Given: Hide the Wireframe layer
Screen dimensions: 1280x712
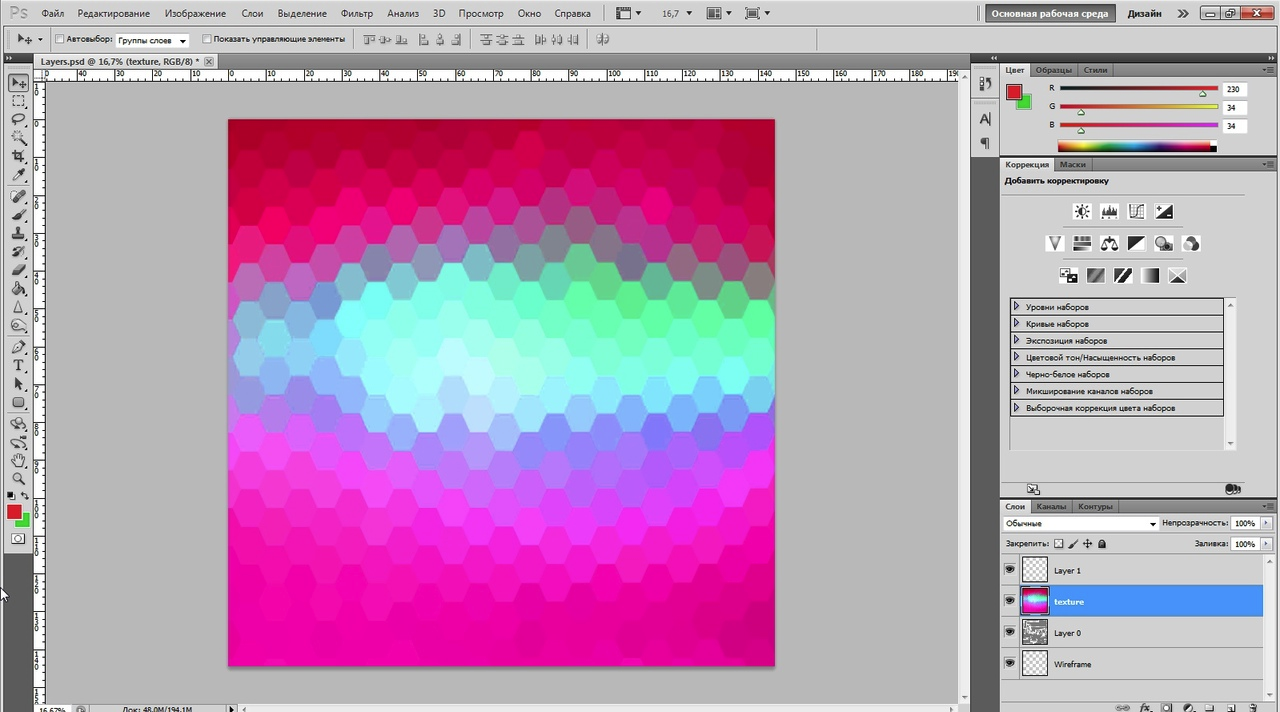Looking at the screenshot, I should pyautogui.click(x=1010, y=662).
